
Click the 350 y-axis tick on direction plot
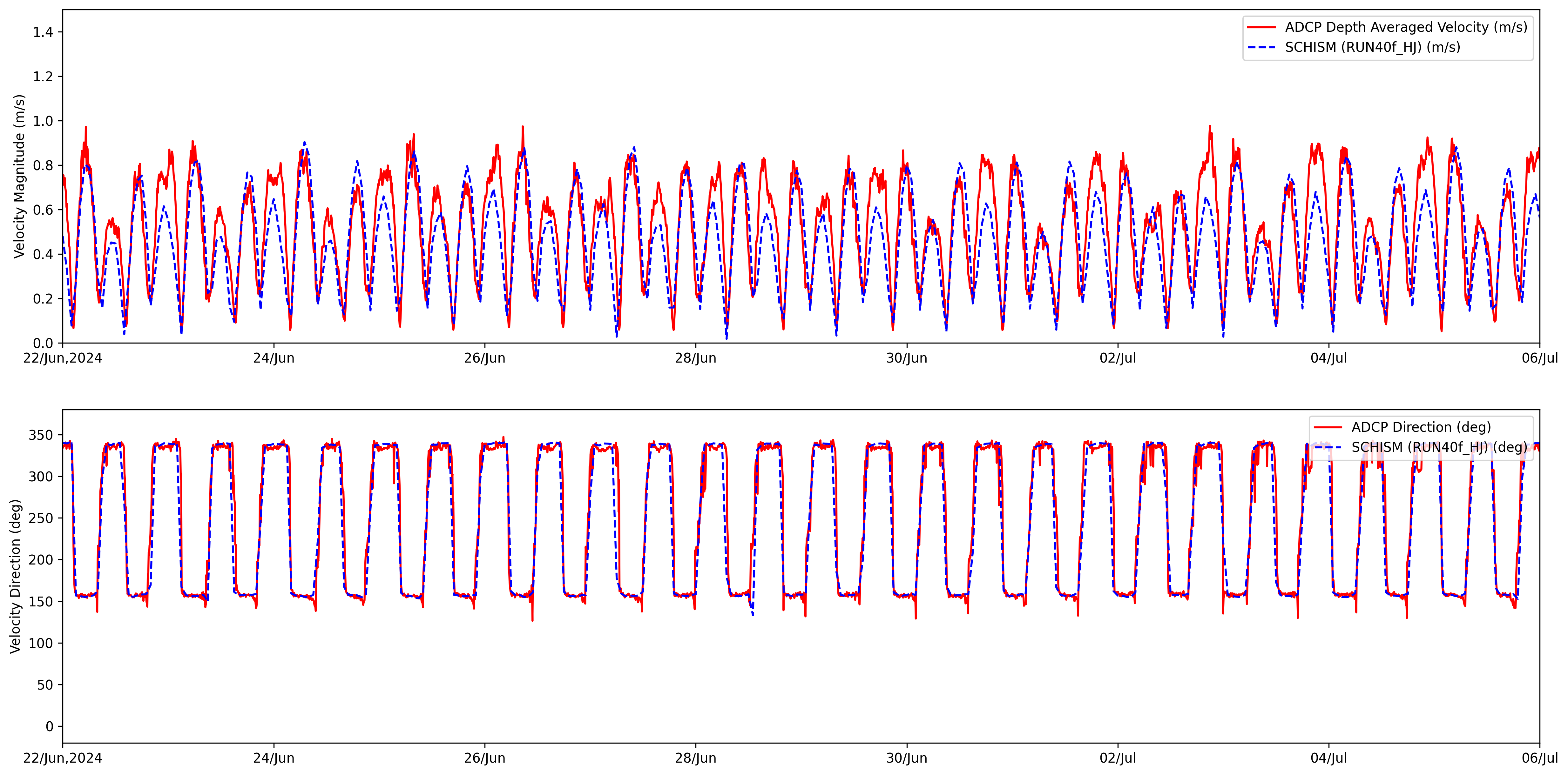tap(41, 436)
